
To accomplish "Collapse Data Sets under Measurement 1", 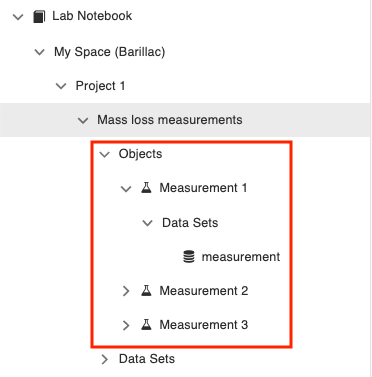I will [x=147, y=223].
